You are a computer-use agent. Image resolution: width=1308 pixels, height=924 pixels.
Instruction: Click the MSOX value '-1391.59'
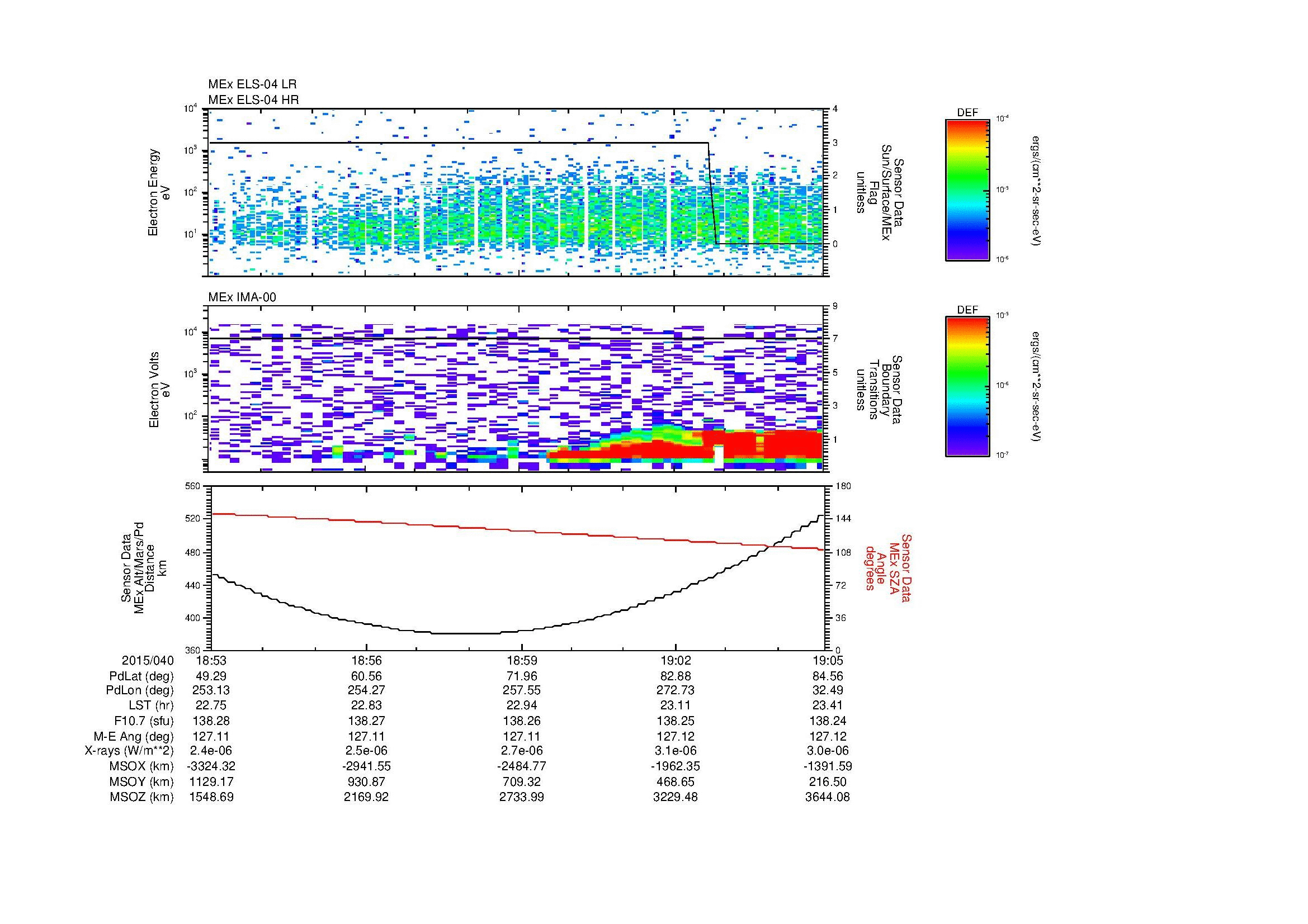(x=827, y=766)
